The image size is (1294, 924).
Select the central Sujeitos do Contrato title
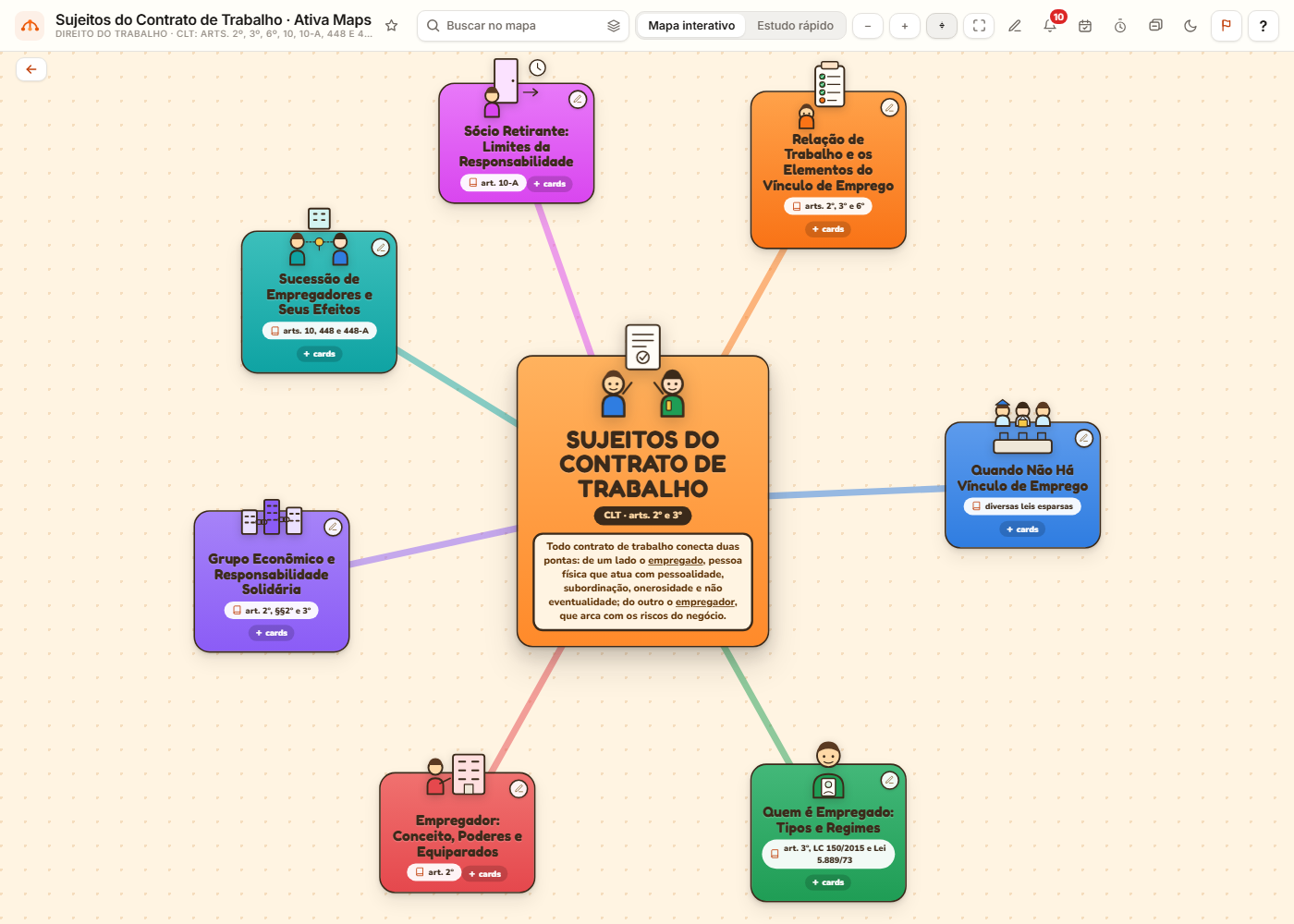[x=642, y=464]
